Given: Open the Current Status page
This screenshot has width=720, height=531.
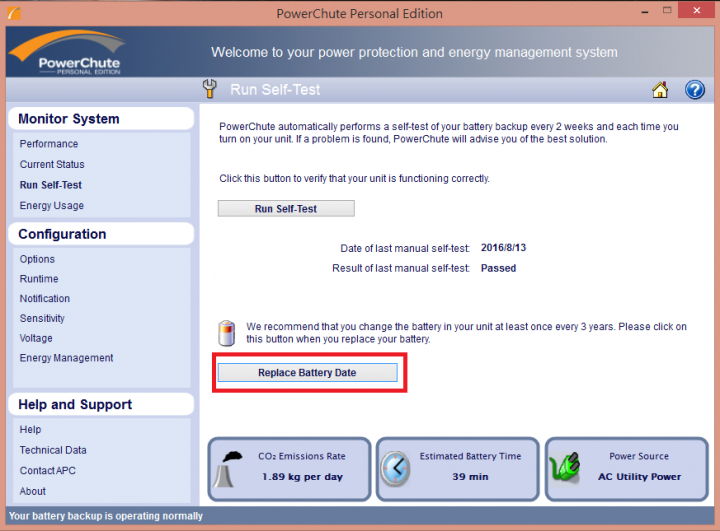Looking at the screenshot, I should 52,164.
